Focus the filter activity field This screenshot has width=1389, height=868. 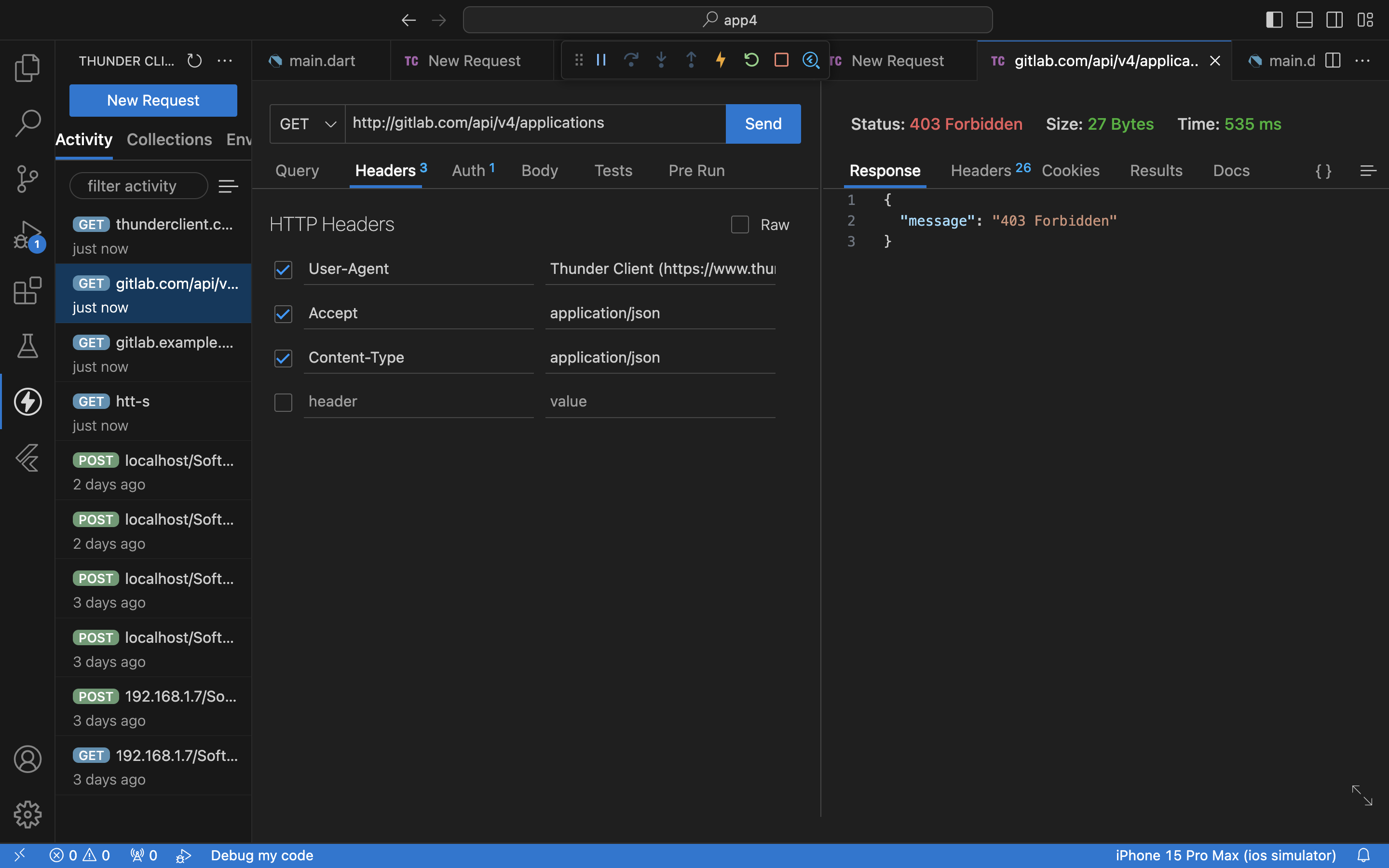[x=138, y=186]
